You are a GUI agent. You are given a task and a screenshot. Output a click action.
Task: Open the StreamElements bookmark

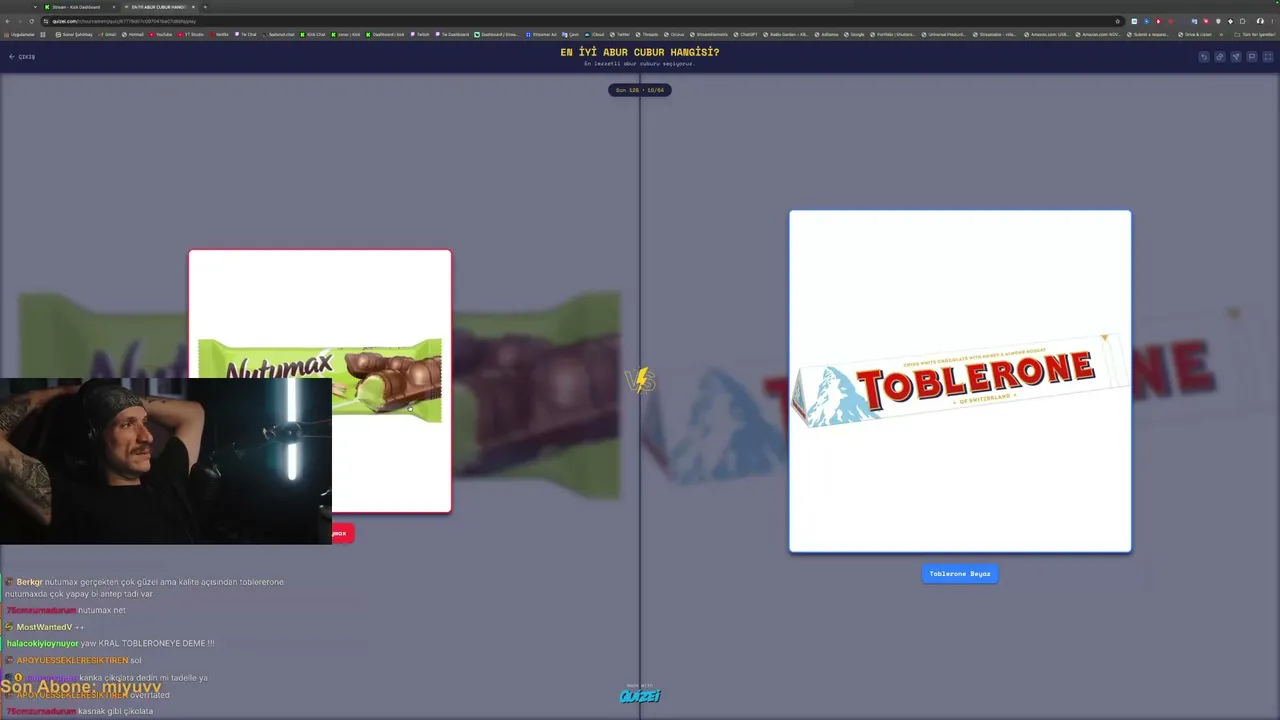point(709,34)
